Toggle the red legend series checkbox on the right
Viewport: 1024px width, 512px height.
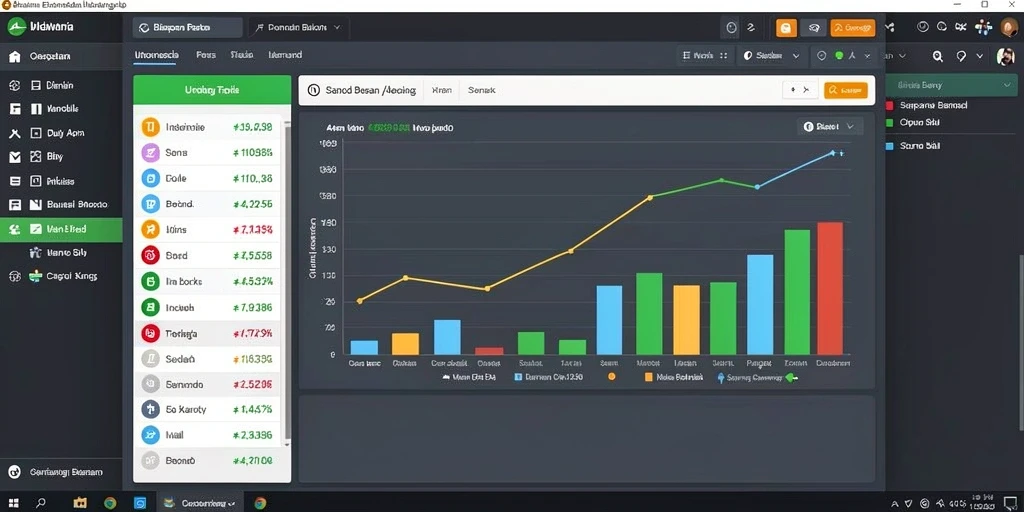889,105
